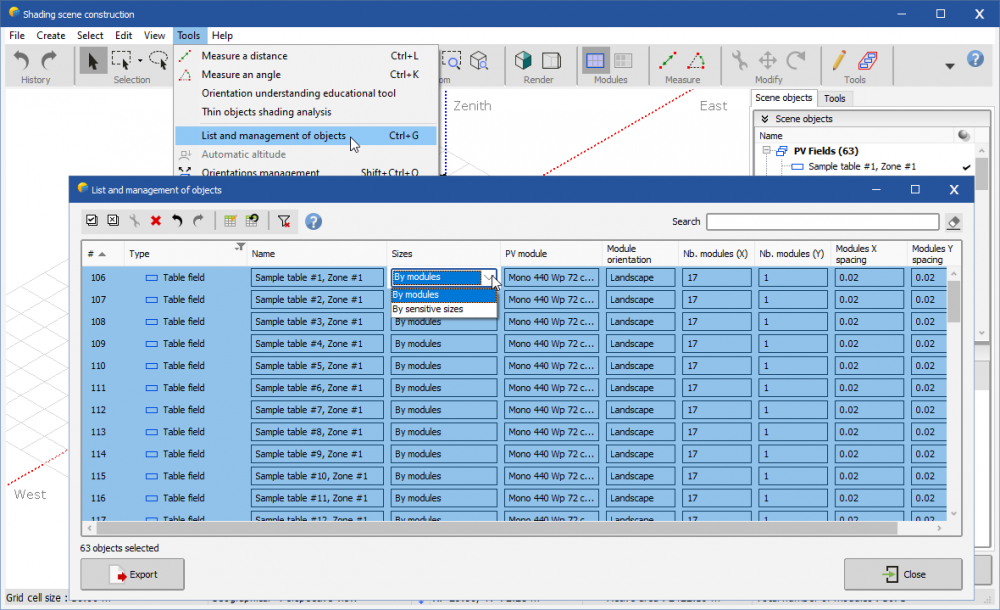Select the solid render cube icon
This screenshot has height=610, width=1000.
523,61
